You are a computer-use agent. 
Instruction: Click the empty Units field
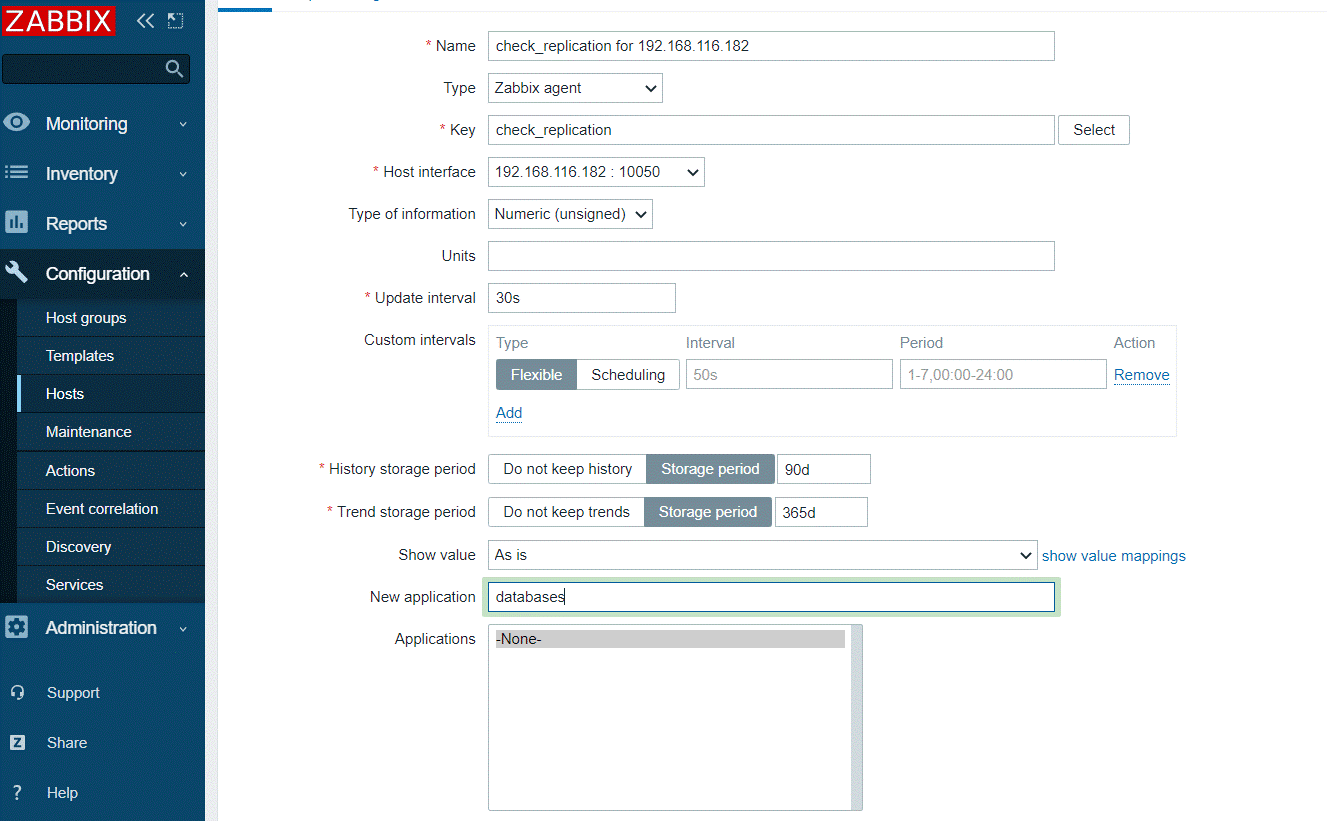[x=771, y=256]
